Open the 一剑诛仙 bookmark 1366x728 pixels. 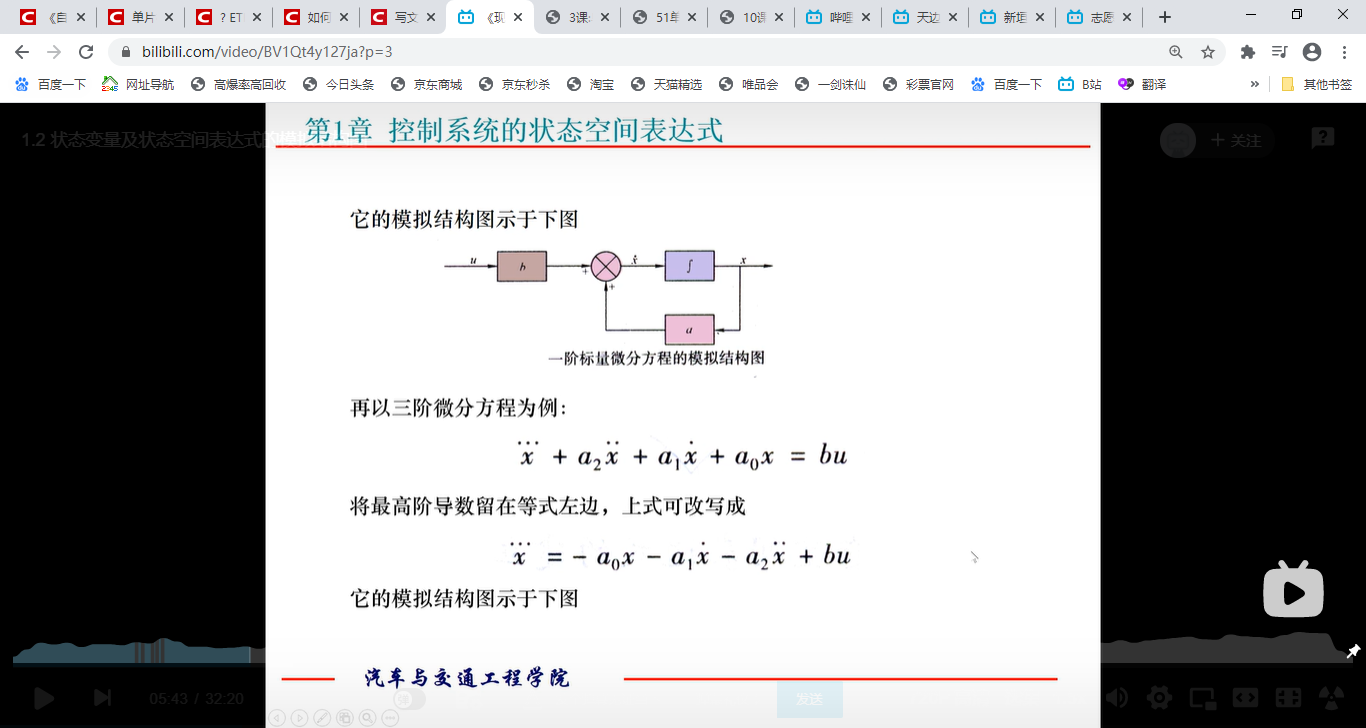(831, 84)
